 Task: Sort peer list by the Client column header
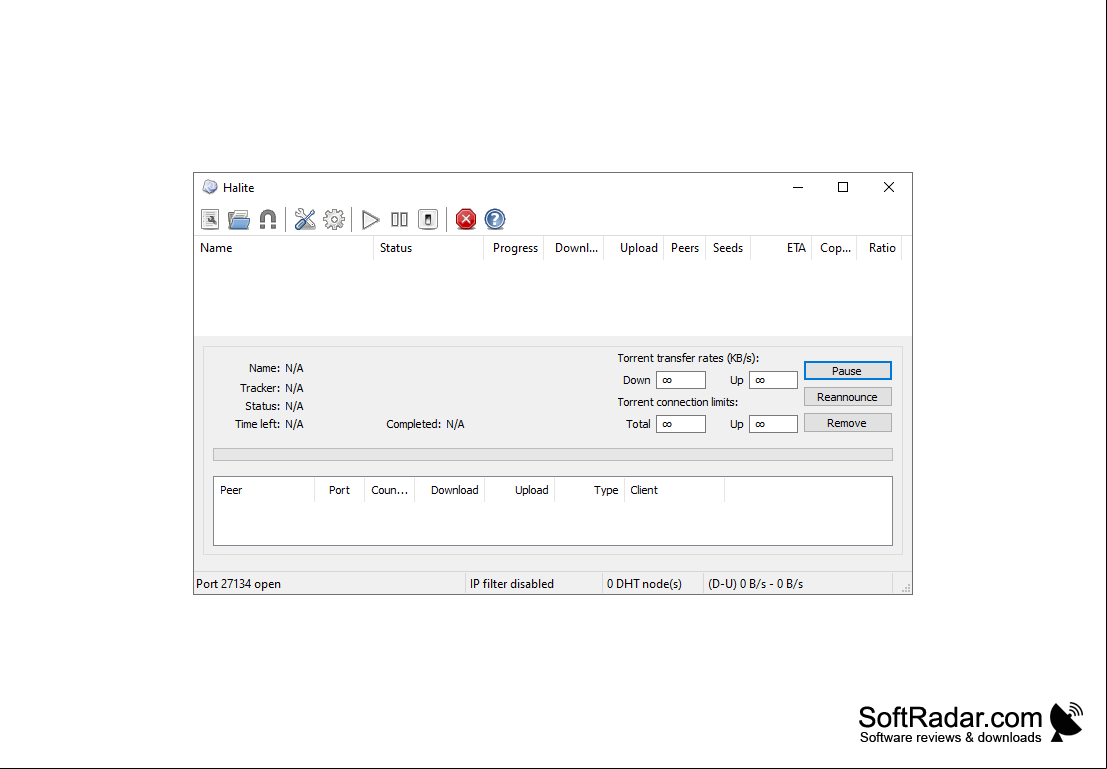tap(674, 490)
